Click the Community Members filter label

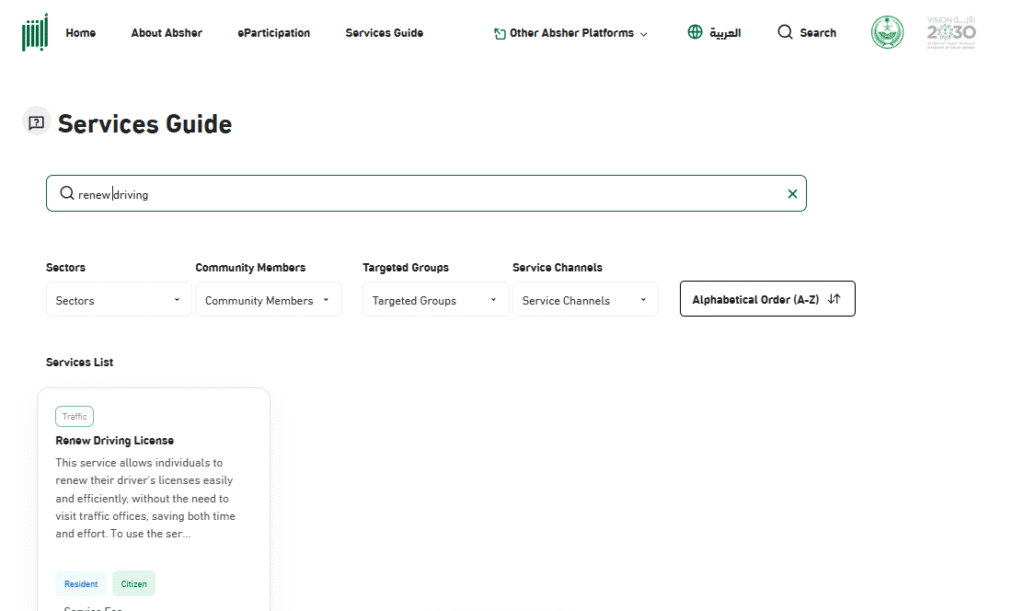pos(250,268)
